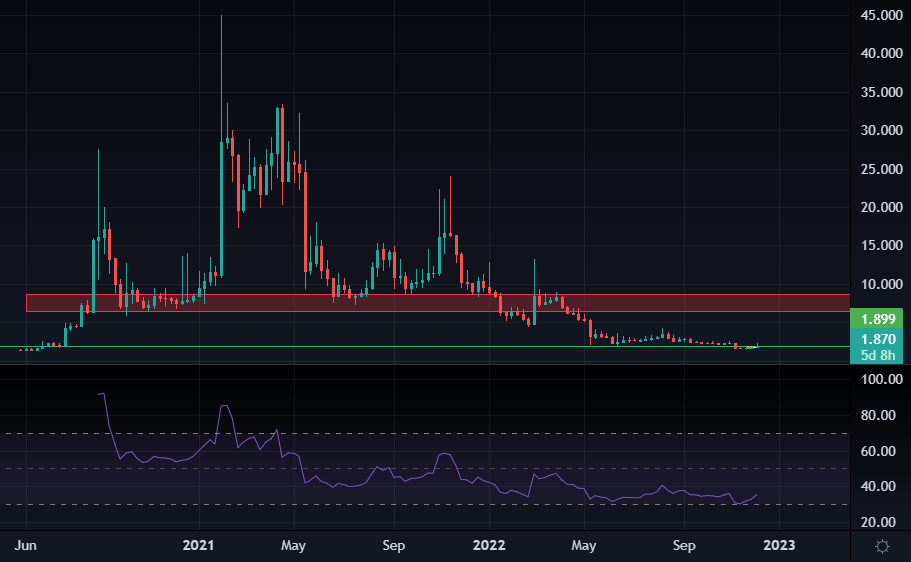Click the 1.899 green price label

point(877,319)
